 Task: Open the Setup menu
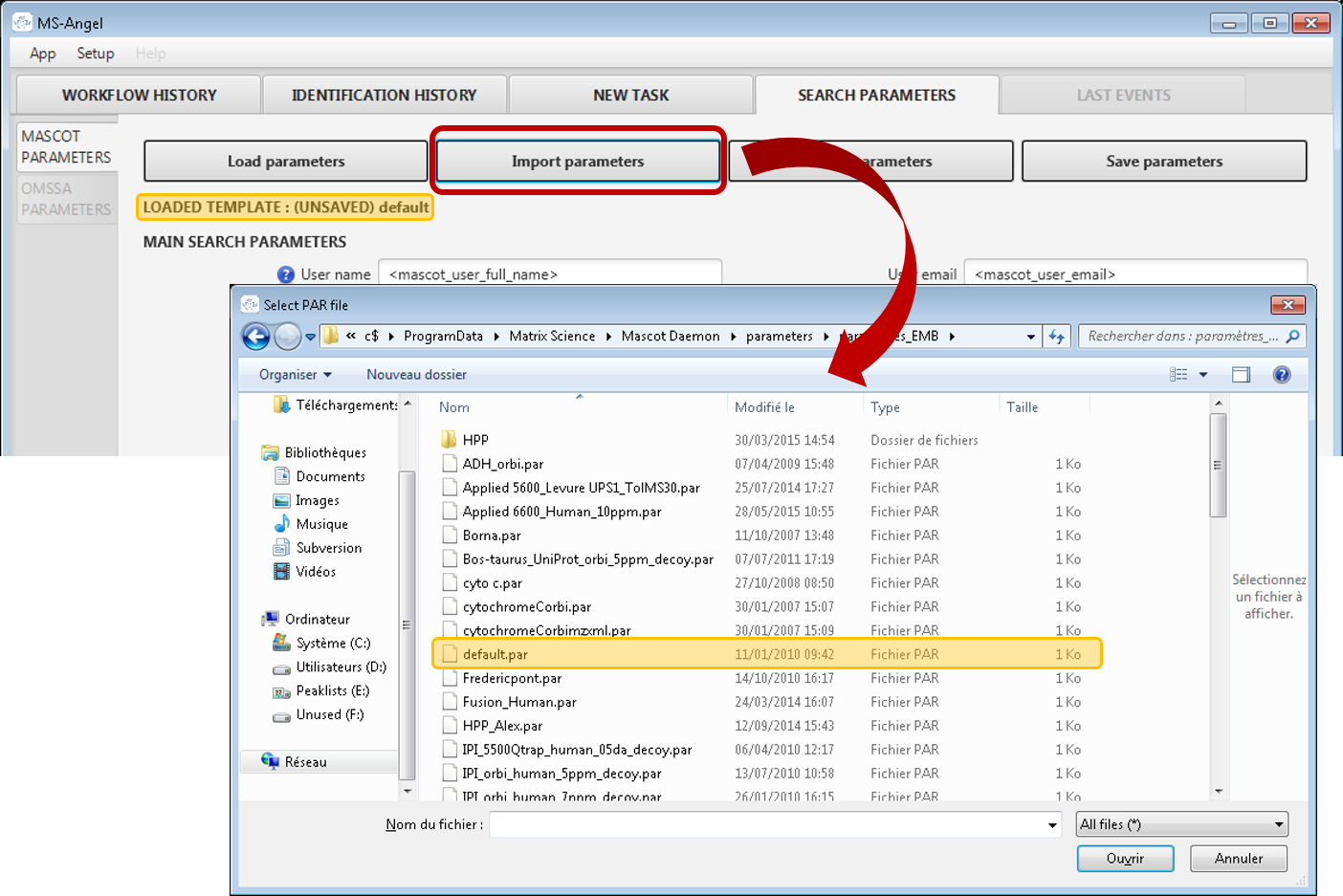click(x=96, y=54)
